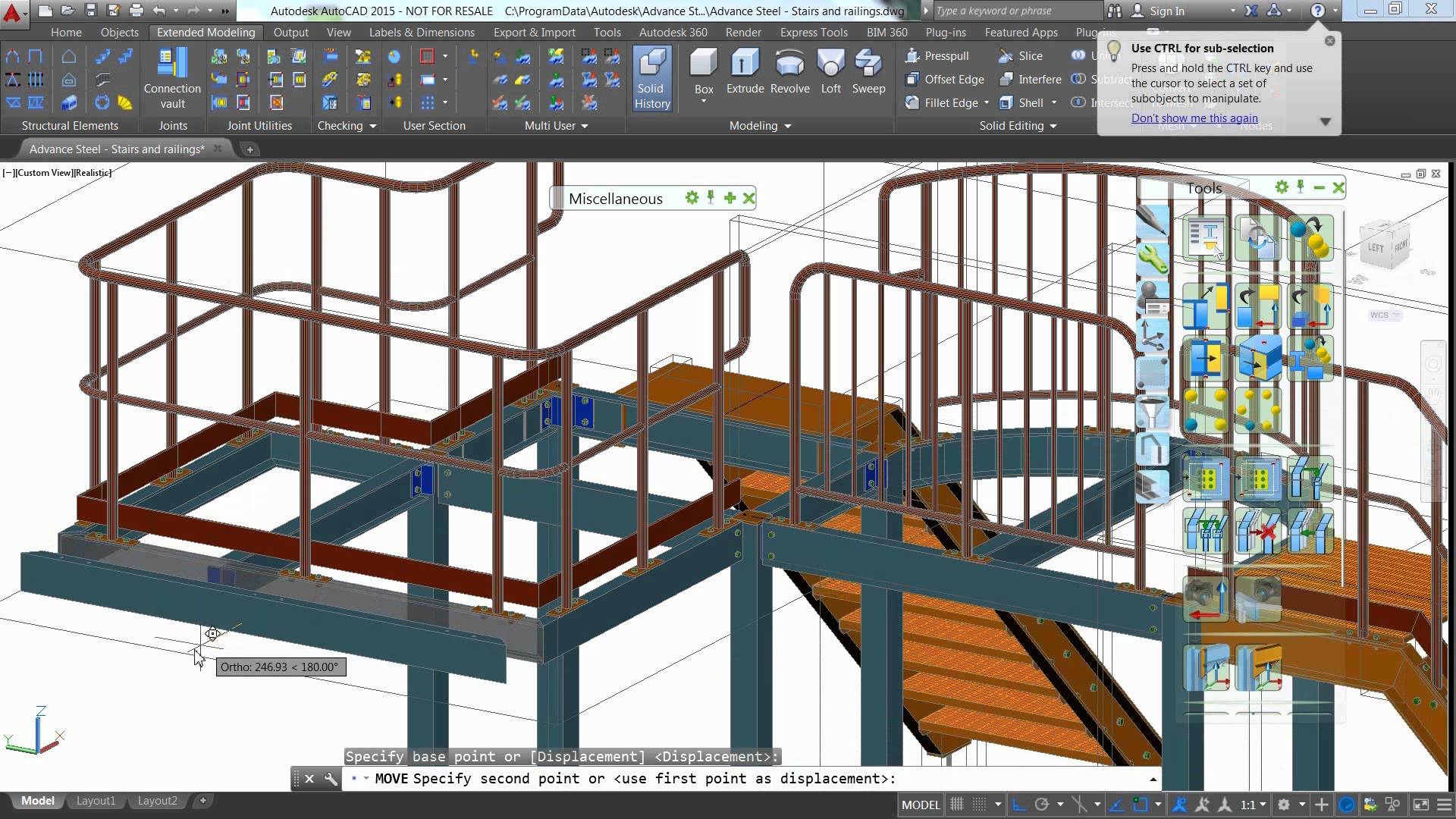Select the Checking dropdown menu
This screenshot has height=819, width=1456.
pos(347,125)
